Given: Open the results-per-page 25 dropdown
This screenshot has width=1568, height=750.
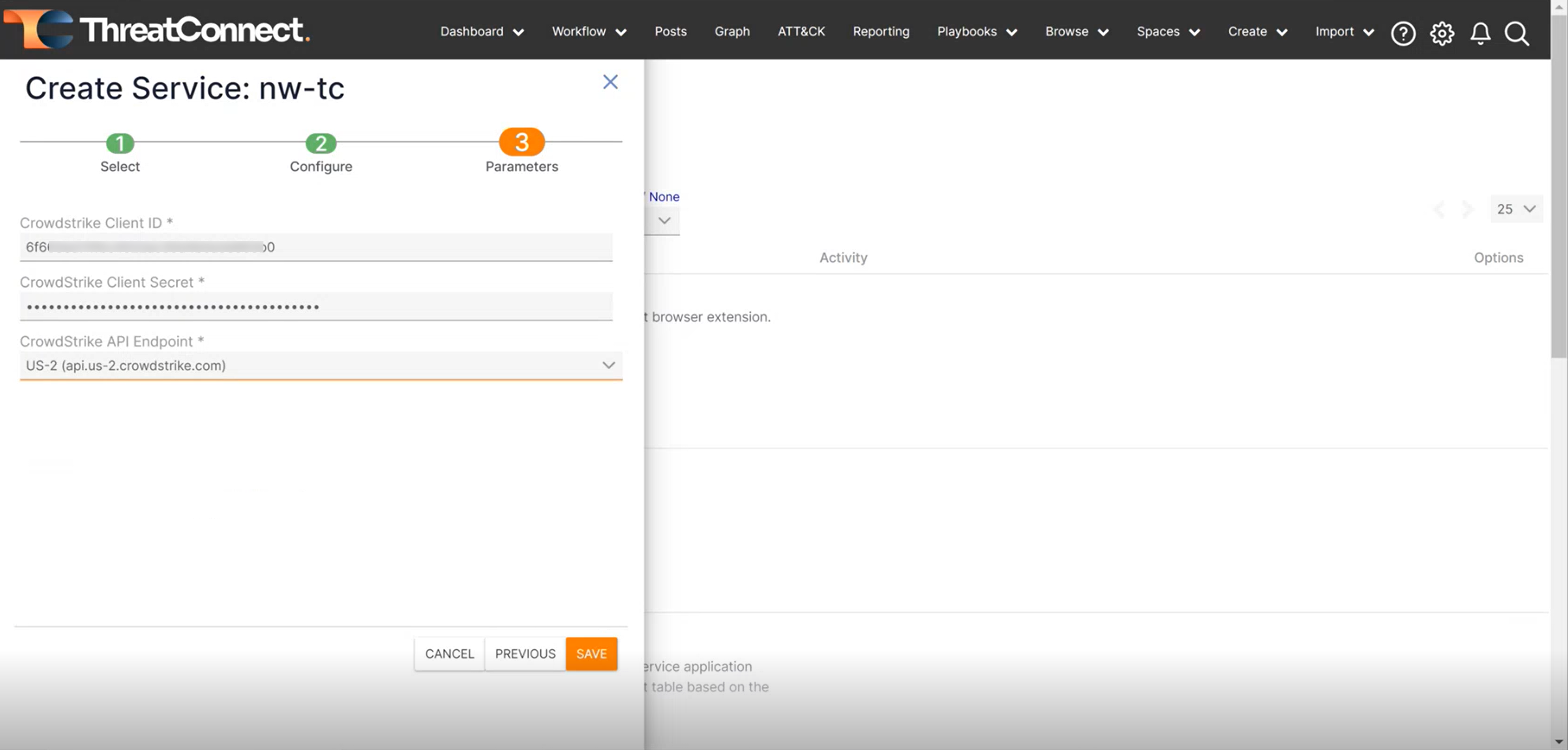Looking at the screenshot, I should tap(1515, 209).
